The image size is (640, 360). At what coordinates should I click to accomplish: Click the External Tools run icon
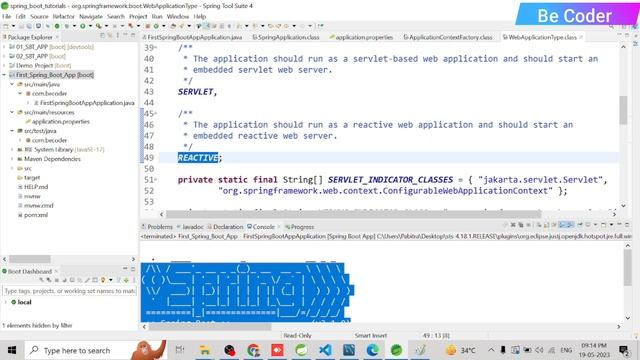[x=98, y=26]
